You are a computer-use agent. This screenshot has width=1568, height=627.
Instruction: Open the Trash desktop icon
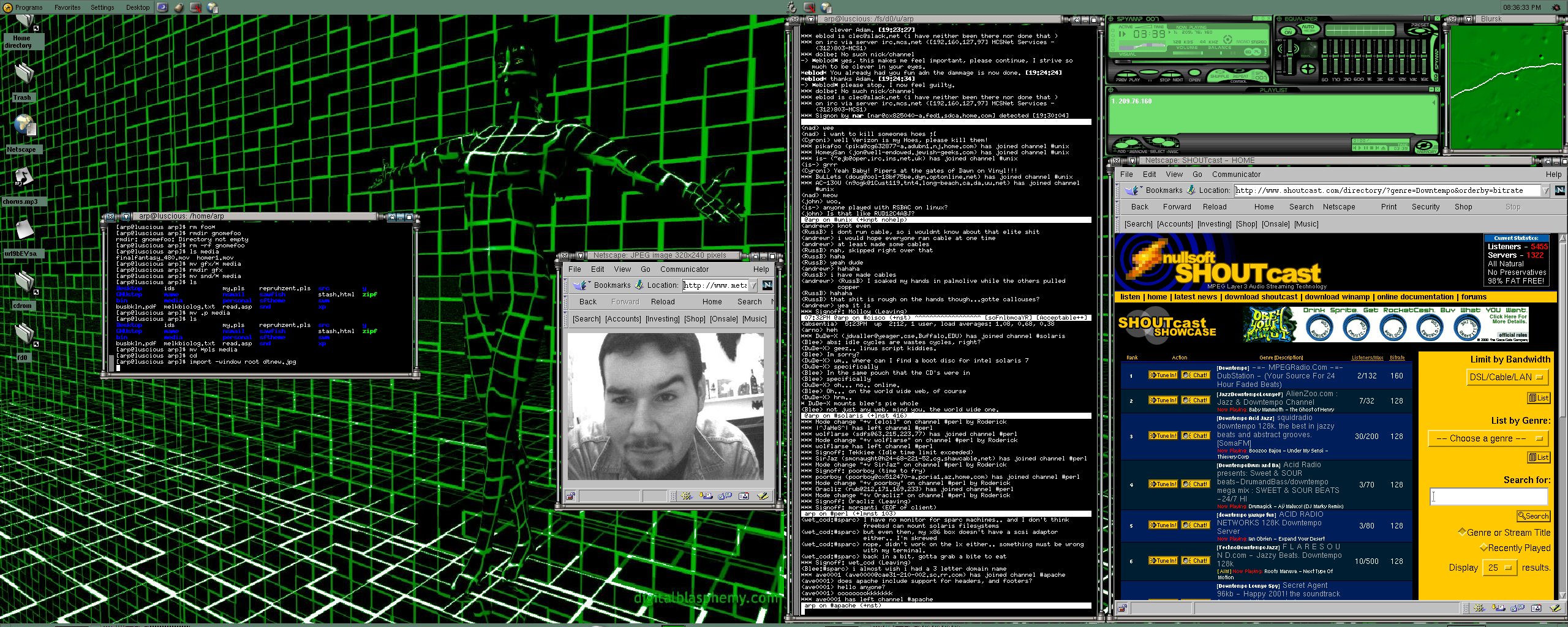(23, 74)
